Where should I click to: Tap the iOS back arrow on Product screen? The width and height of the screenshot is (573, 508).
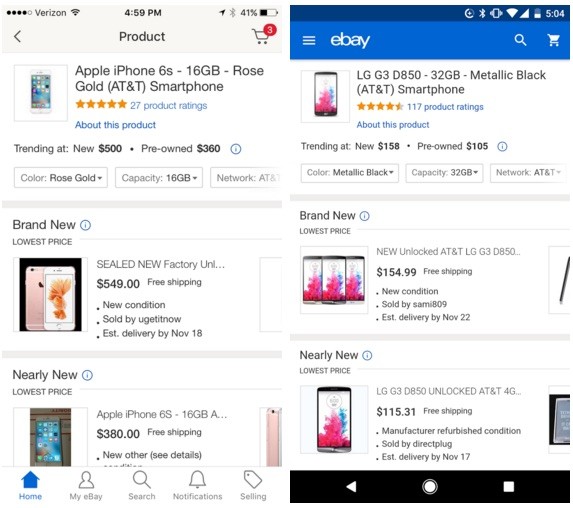(17, 36)
